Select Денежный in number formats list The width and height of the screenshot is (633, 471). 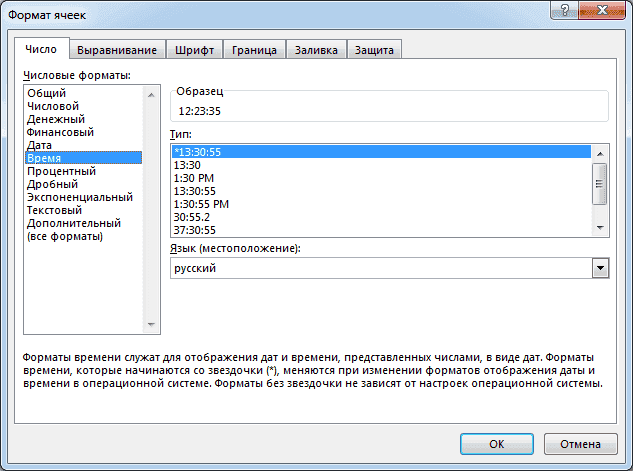(x=55, y=119)
